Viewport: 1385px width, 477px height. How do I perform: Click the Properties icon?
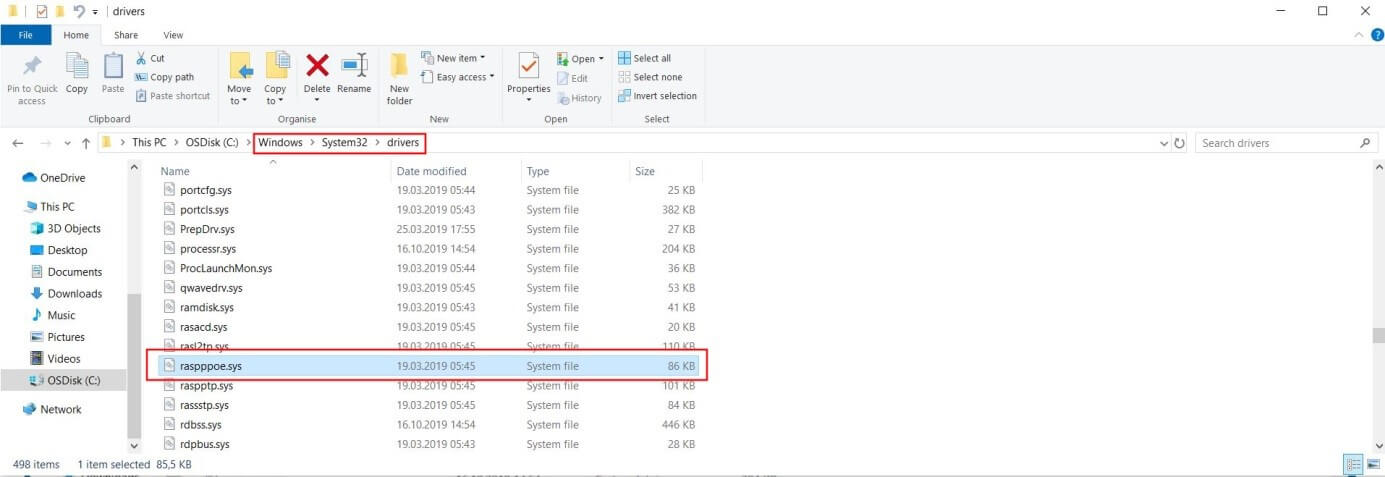pos(528,66)
